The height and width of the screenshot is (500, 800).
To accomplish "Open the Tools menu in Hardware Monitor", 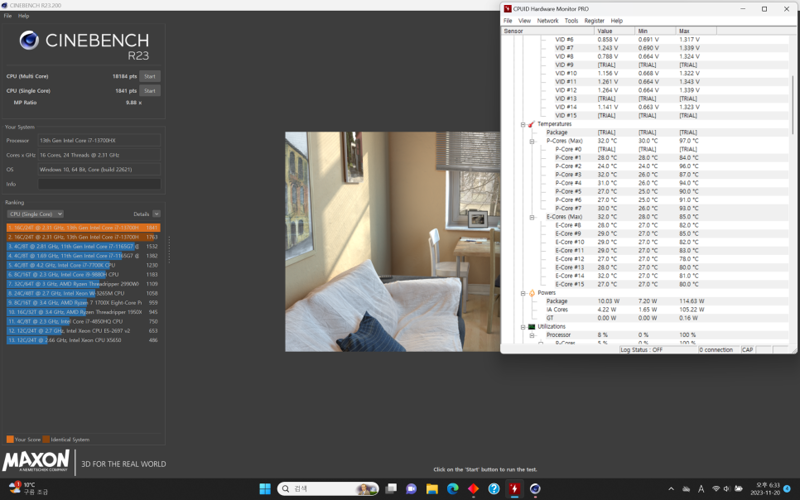I will click(x=571, y=21).
